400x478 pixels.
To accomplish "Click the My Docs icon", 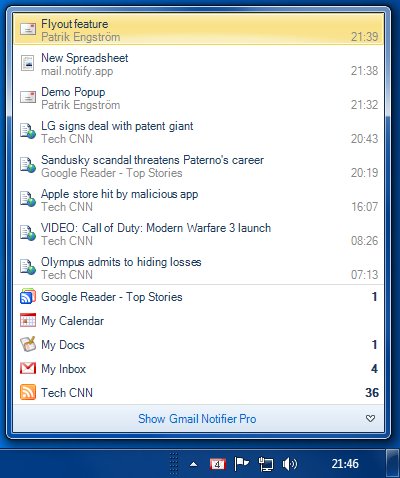I will 28,345.
